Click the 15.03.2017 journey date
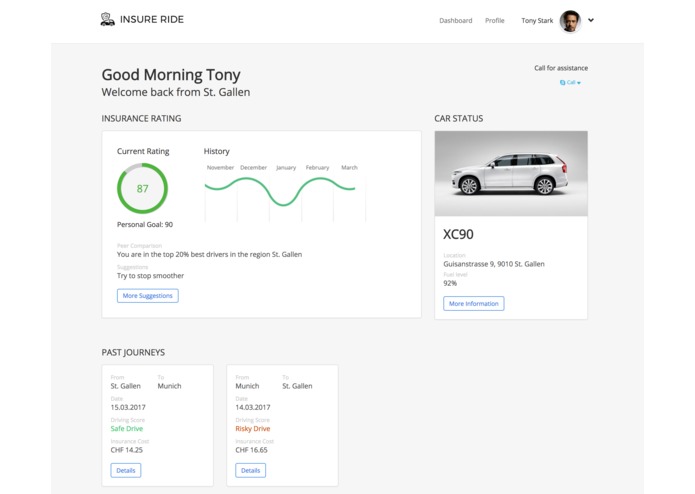 coord(128,407)
